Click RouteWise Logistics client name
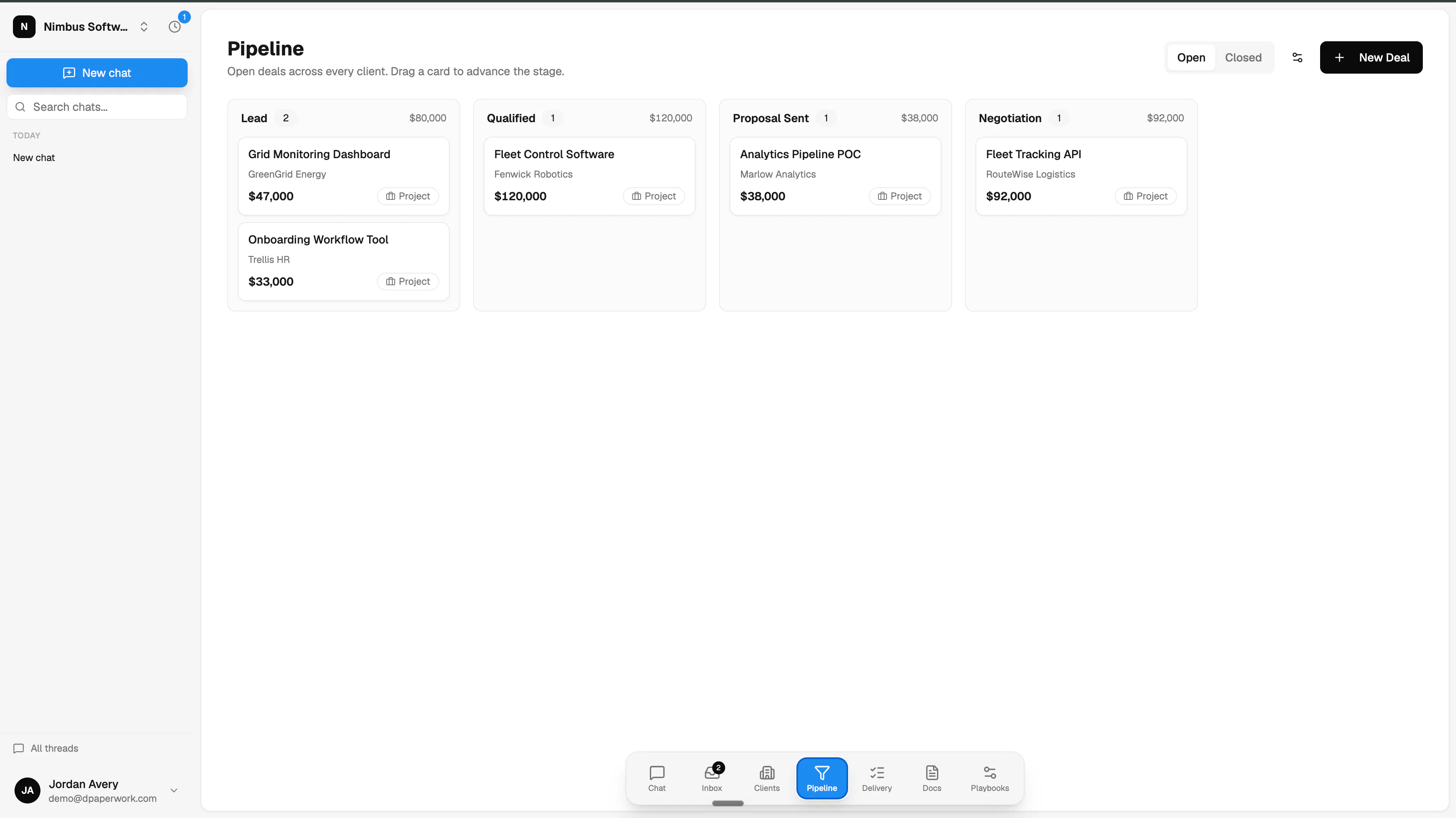Image resolution: width=1456 pixels, height=818 pixels. (1031, 175)
